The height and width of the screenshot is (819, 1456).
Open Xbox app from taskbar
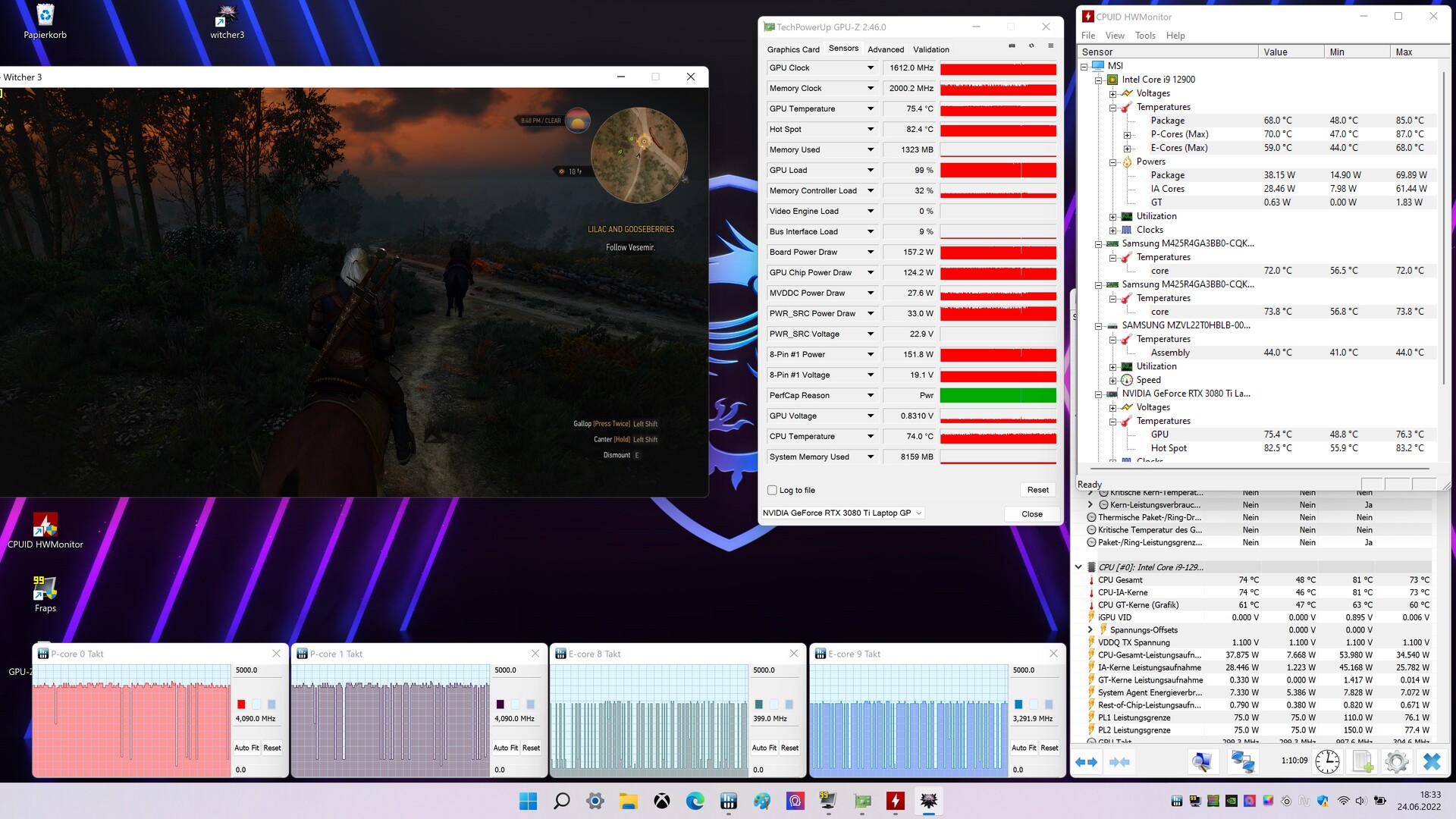pos(662,801)
